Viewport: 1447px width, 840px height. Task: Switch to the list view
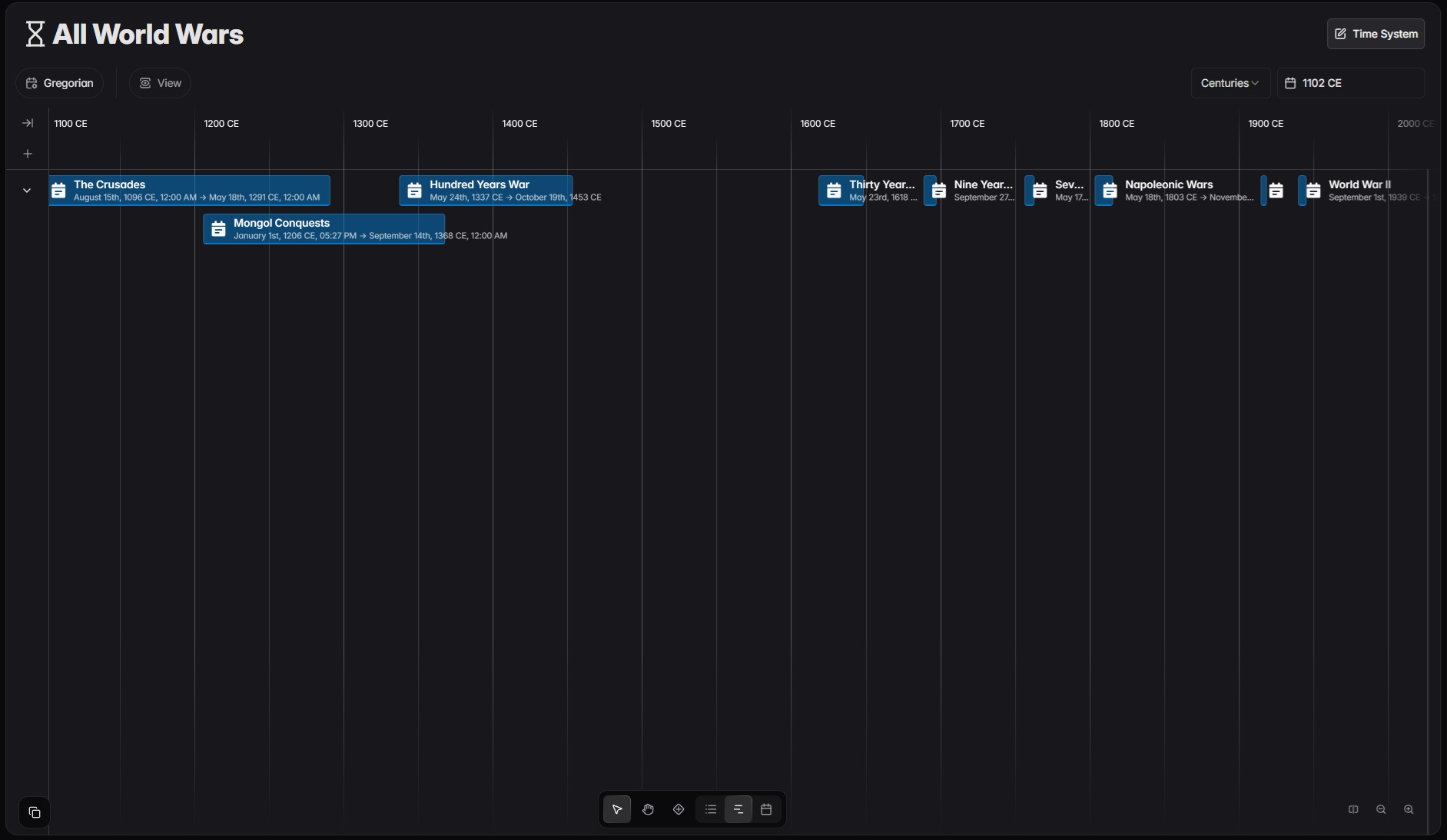711,809
